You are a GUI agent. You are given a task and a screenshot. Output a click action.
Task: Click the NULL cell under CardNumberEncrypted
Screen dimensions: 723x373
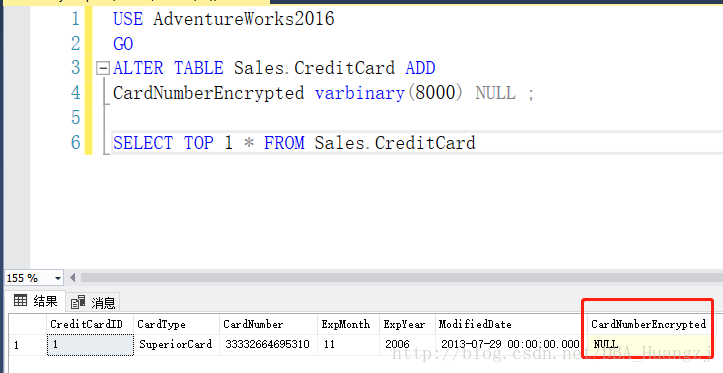pyautogui.click(x=648, y=344)
